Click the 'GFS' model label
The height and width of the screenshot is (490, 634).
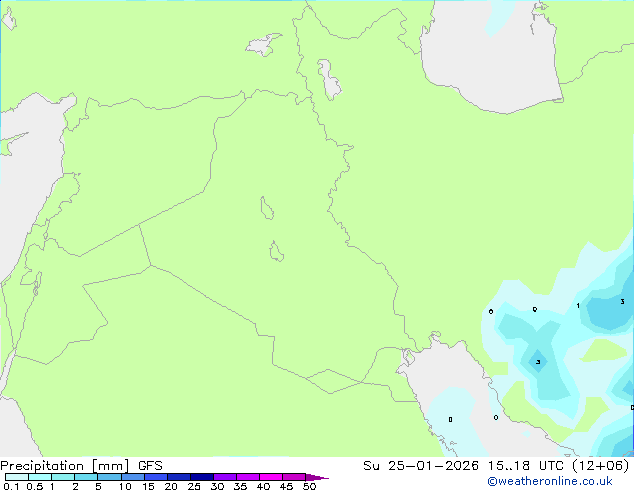[x=150, y=466]
